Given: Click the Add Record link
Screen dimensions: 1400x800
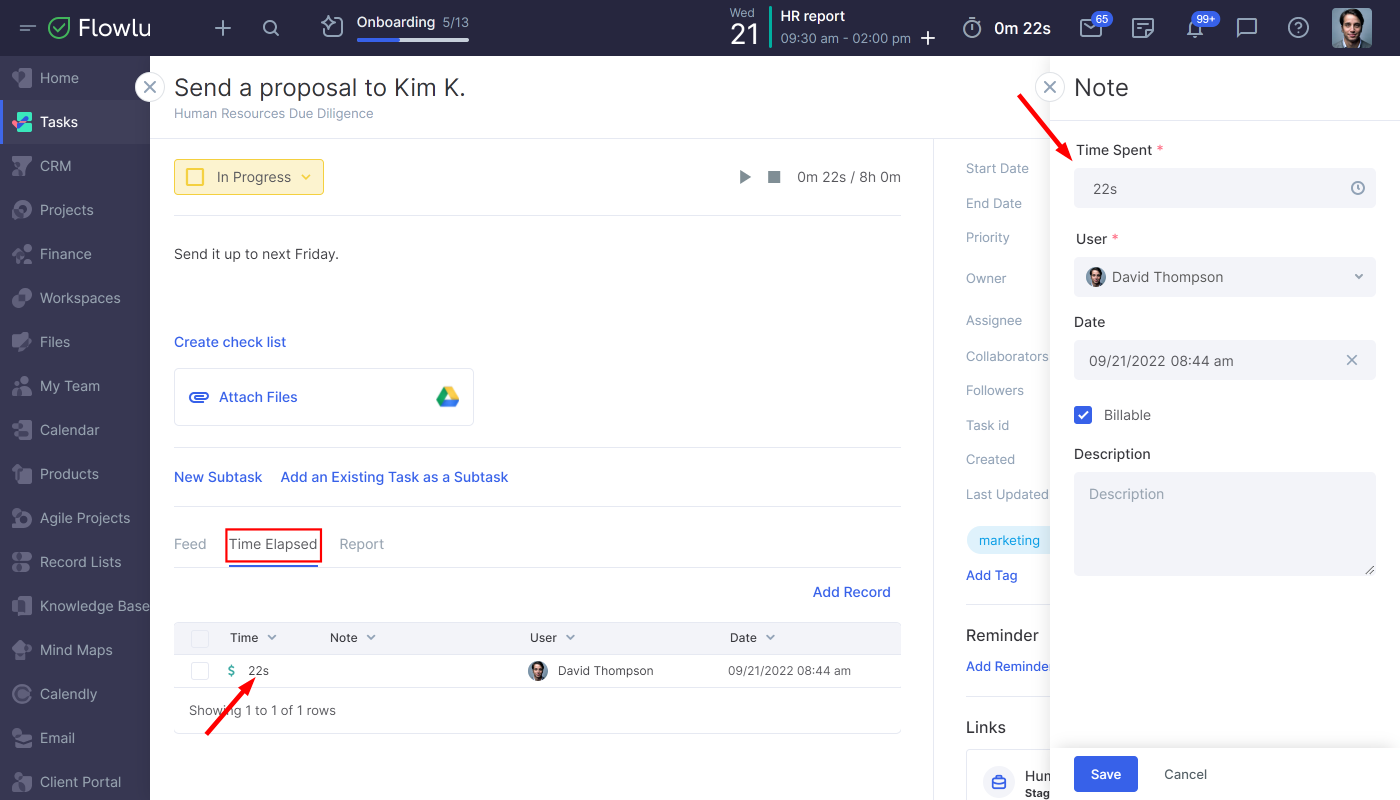Looking at the screenshot, I should click(852, 592).
